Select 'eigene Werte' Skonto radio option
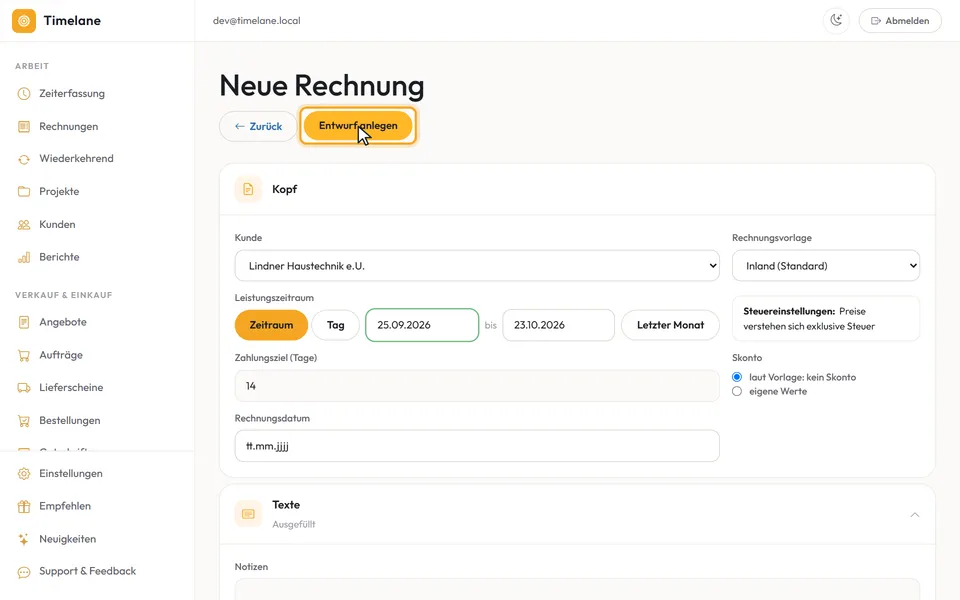 click(737, 391)
